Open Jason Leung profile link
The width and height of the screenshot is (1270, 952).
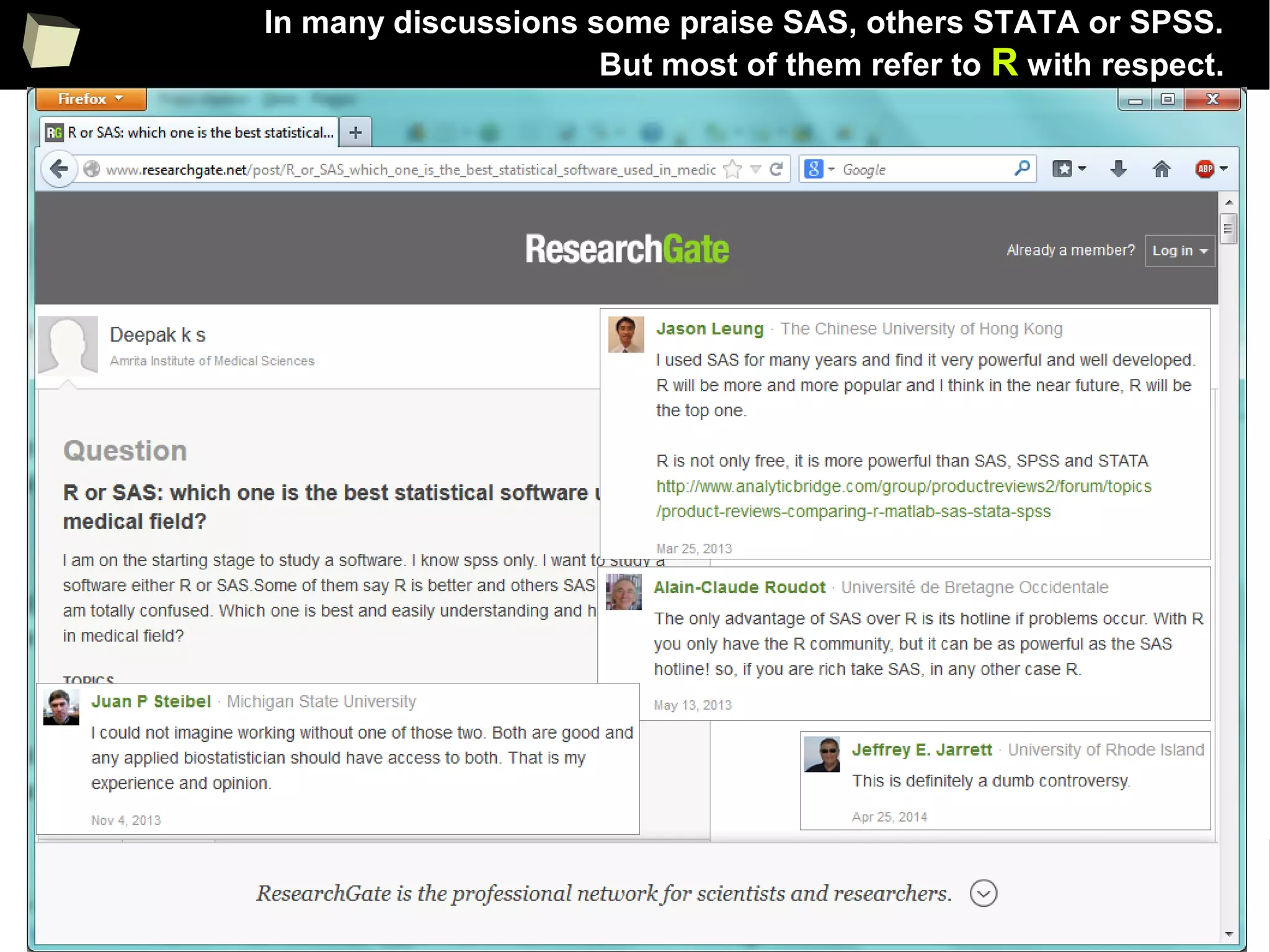coord(710,329)
